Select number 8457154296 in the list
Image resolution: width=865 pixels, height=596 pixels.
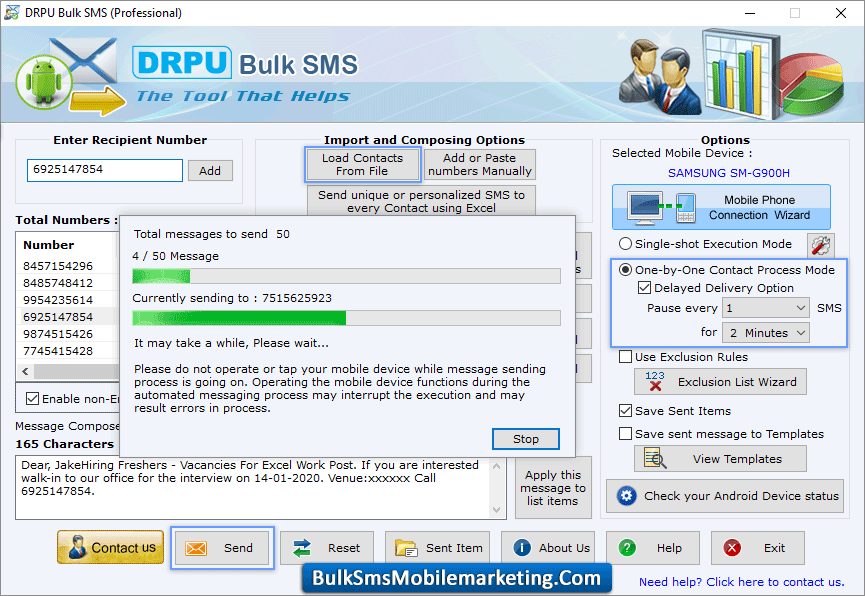(58, 266)
